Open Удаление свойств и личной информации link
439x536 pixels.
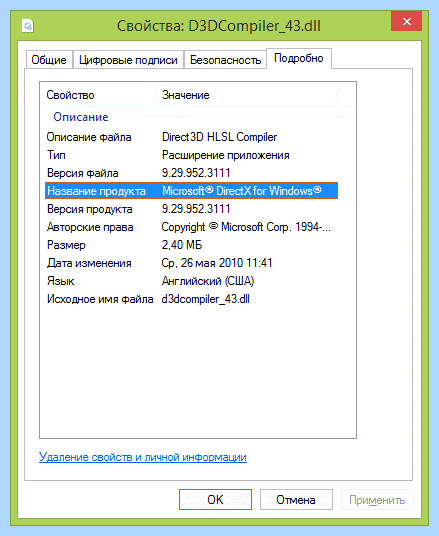coord(143,457)
